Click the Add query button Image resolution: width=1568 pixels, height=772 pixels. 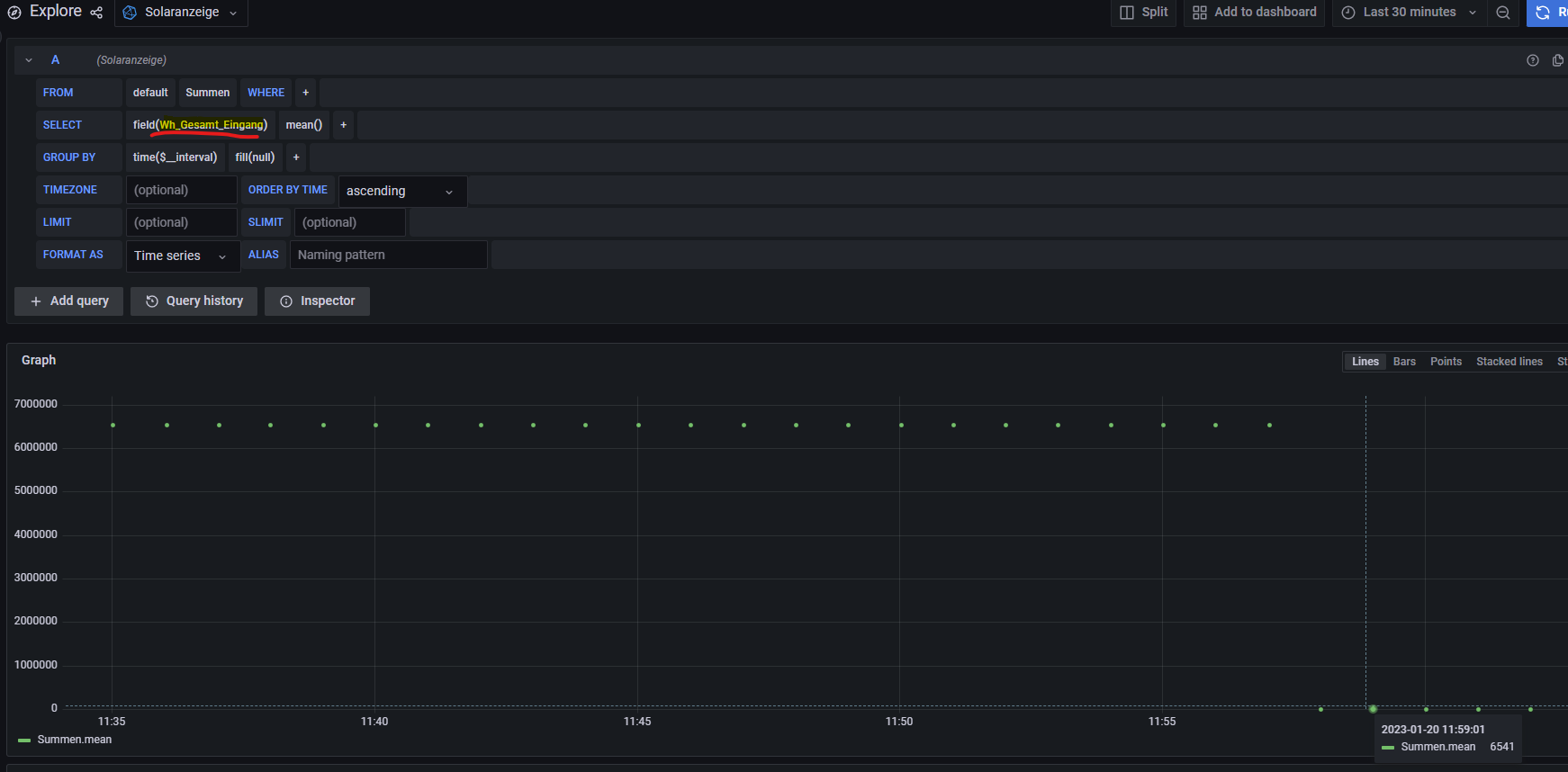tap(69, 301)
